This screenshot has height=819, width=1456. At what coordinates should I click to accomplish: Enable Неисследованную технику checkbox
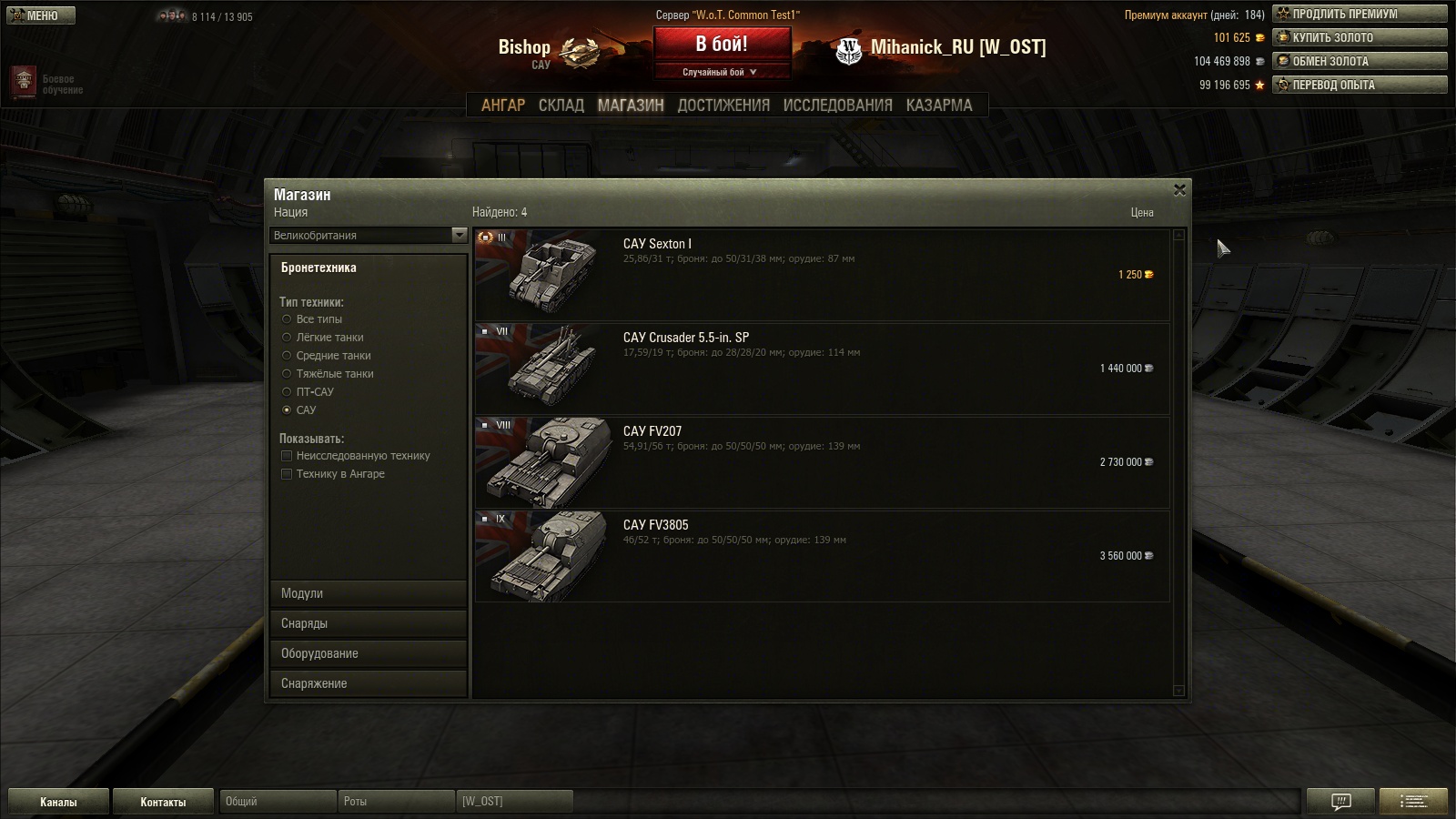(287, 456)
